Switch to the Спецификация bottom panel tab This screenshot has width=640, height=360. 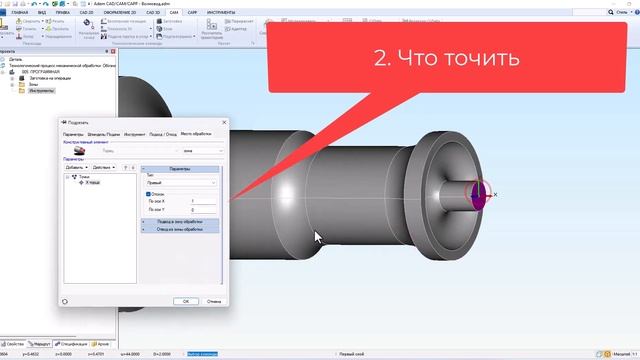click(71, 344)
